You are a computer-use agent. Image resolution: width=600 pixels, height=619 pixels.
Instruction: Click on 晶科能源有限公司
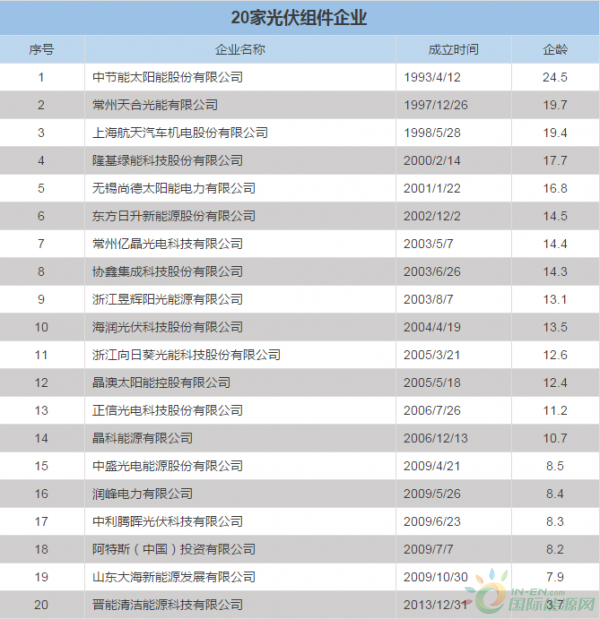coord(142,438)
